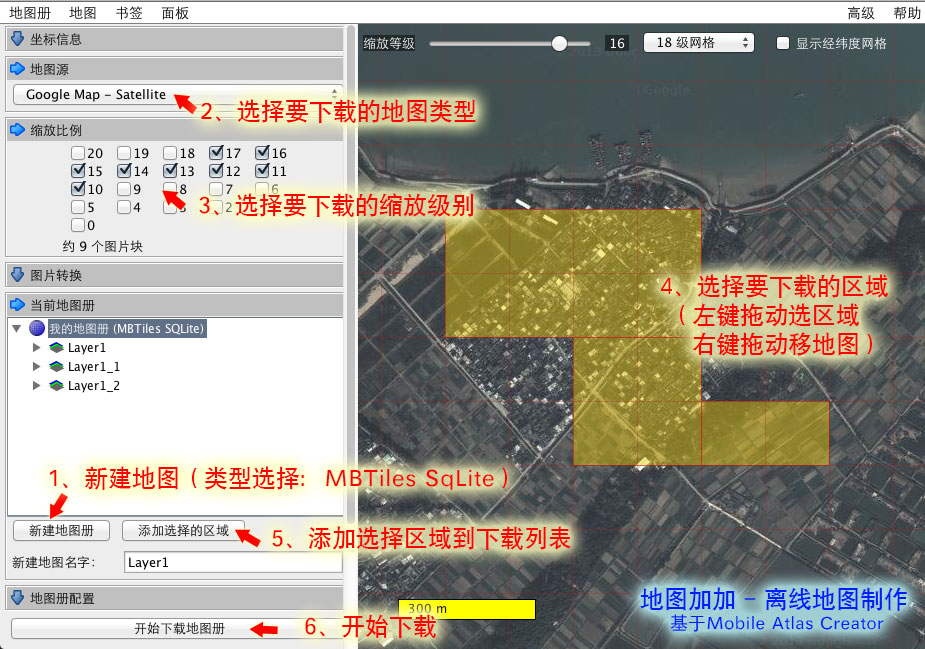Click the arrow icon beside 地图册配置
The image size is (925, 649).
click(18, 598)
